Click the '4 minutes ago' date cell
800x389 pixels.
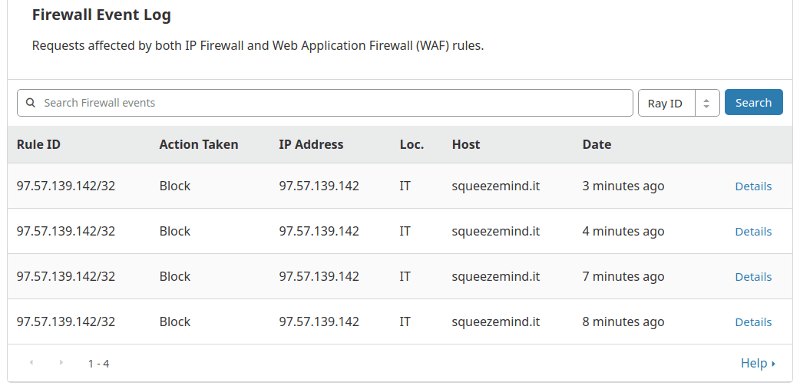[623, 231]
